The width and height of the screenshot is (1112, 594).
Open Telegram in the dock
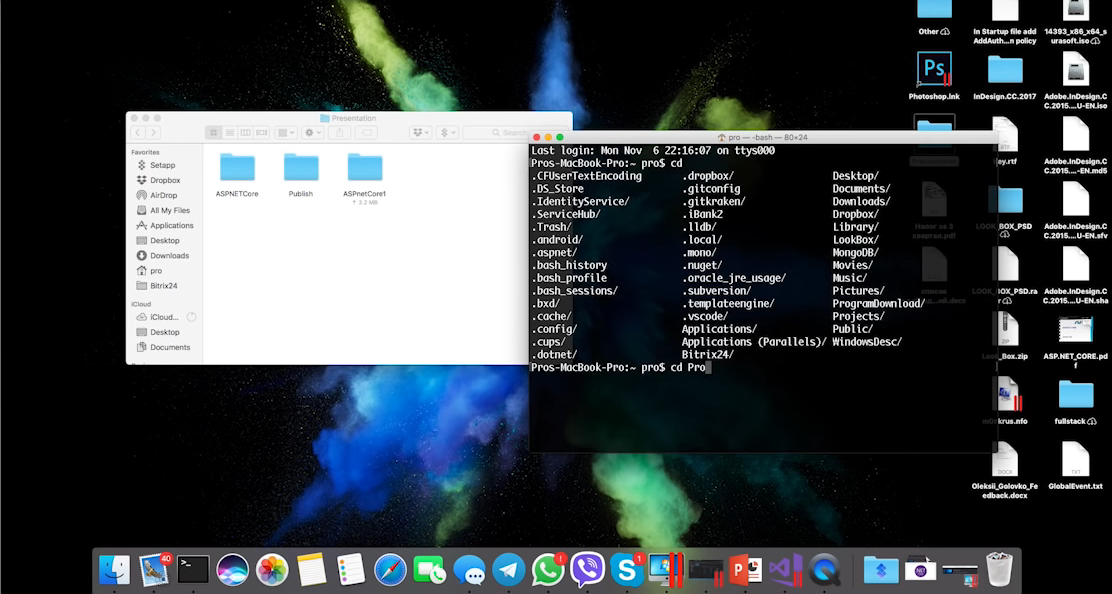tap(508, 569)
